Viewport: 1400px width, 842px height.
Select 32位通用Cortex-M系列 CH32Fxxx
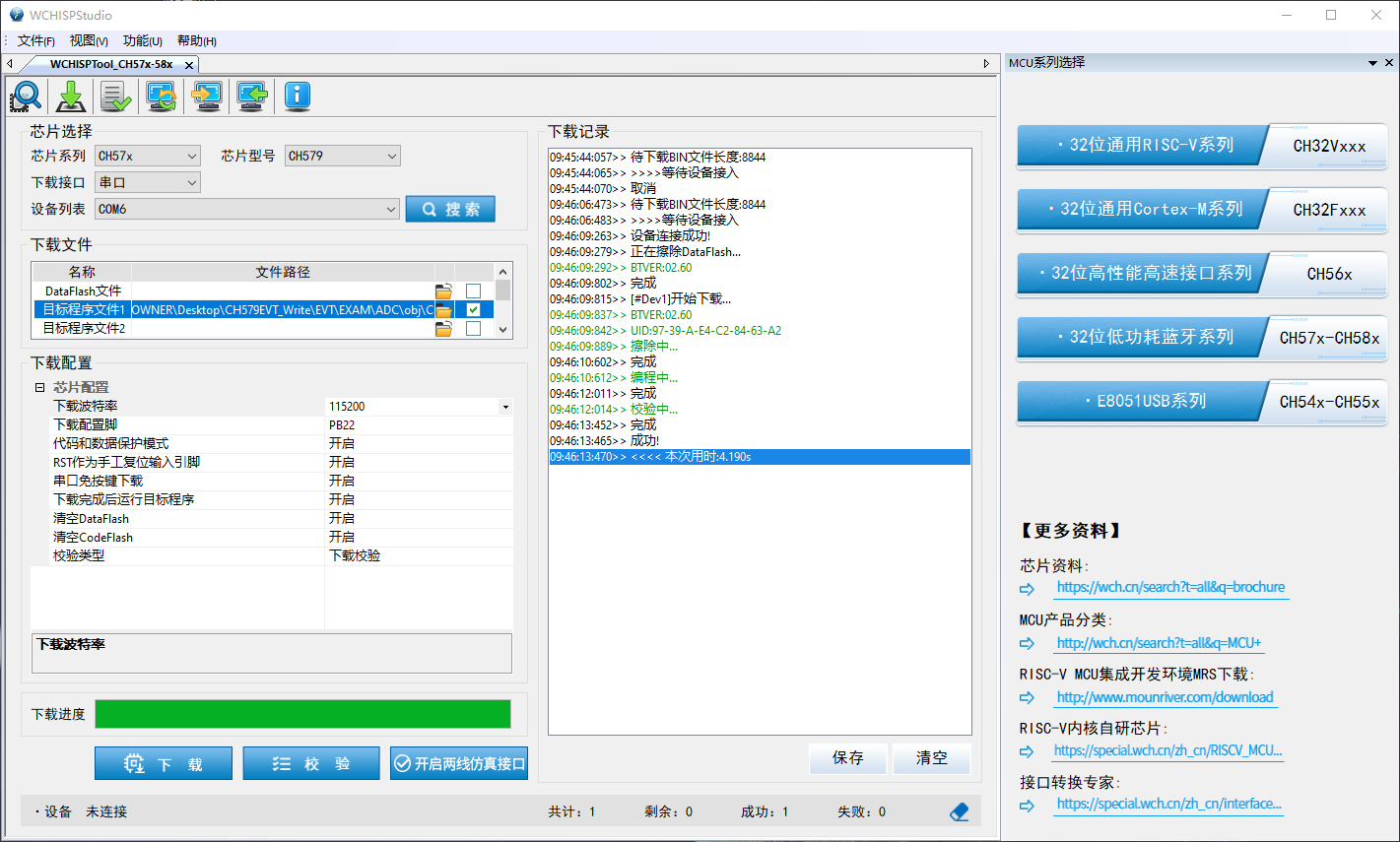pos(1202,210)
